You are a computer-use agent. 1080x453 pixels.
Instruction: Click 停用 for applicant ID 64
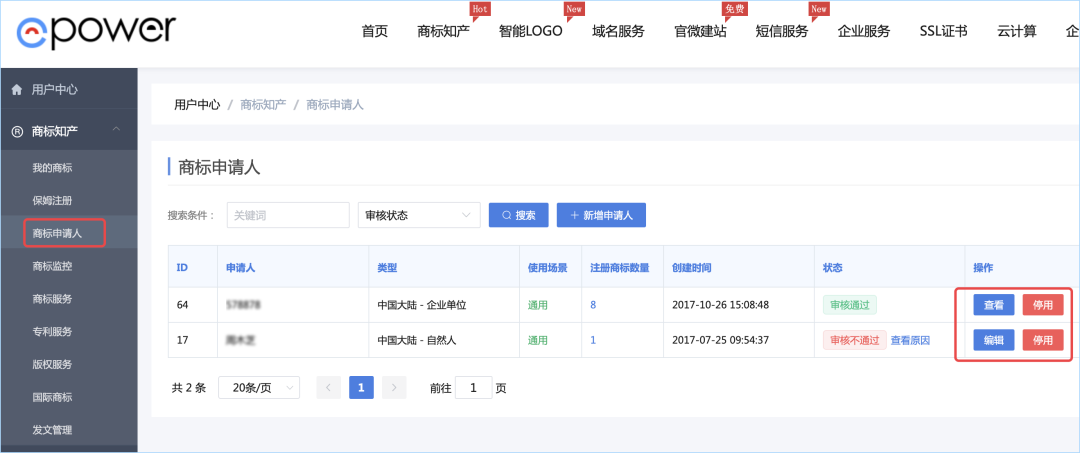1042,305
